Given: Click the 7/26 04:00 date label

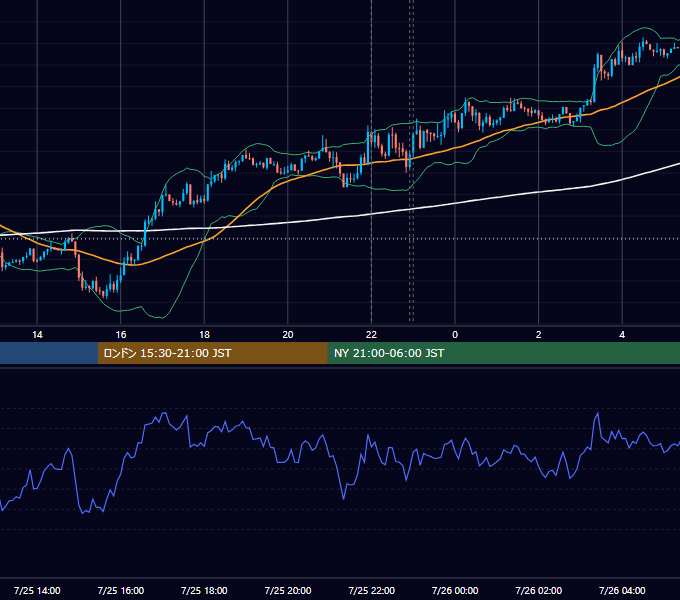Looking at the screenshot, I should click(x=622, y=590).
